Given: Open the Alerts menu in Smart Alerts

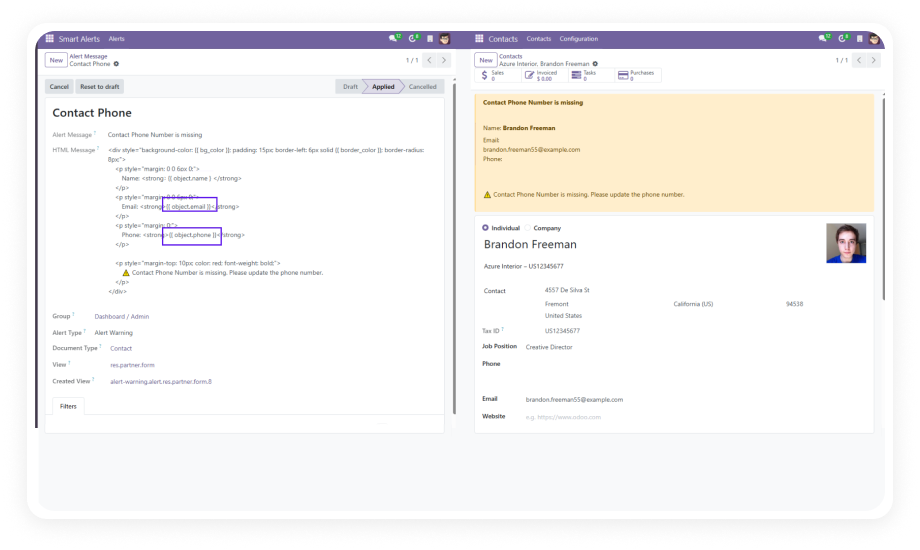Looking at the screenshot, I should (116, 39).
